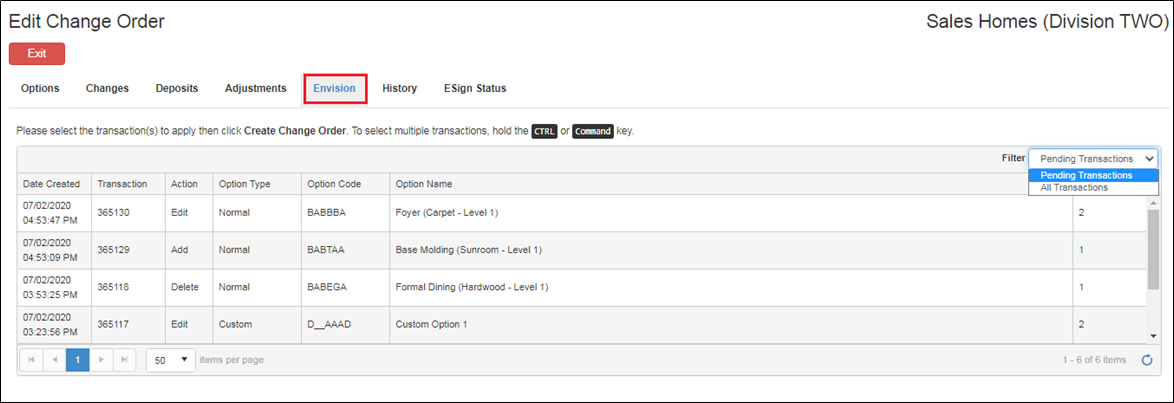This screenshot has height=403, width=1174.
Task: Open the ESign Status tab
Action: click(475, 88)
